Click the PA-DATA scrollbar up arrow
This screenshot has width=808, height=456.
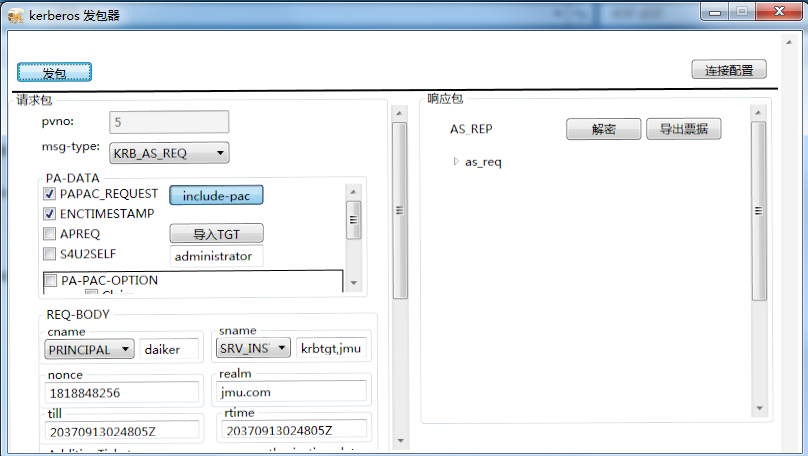coord(354,192)
